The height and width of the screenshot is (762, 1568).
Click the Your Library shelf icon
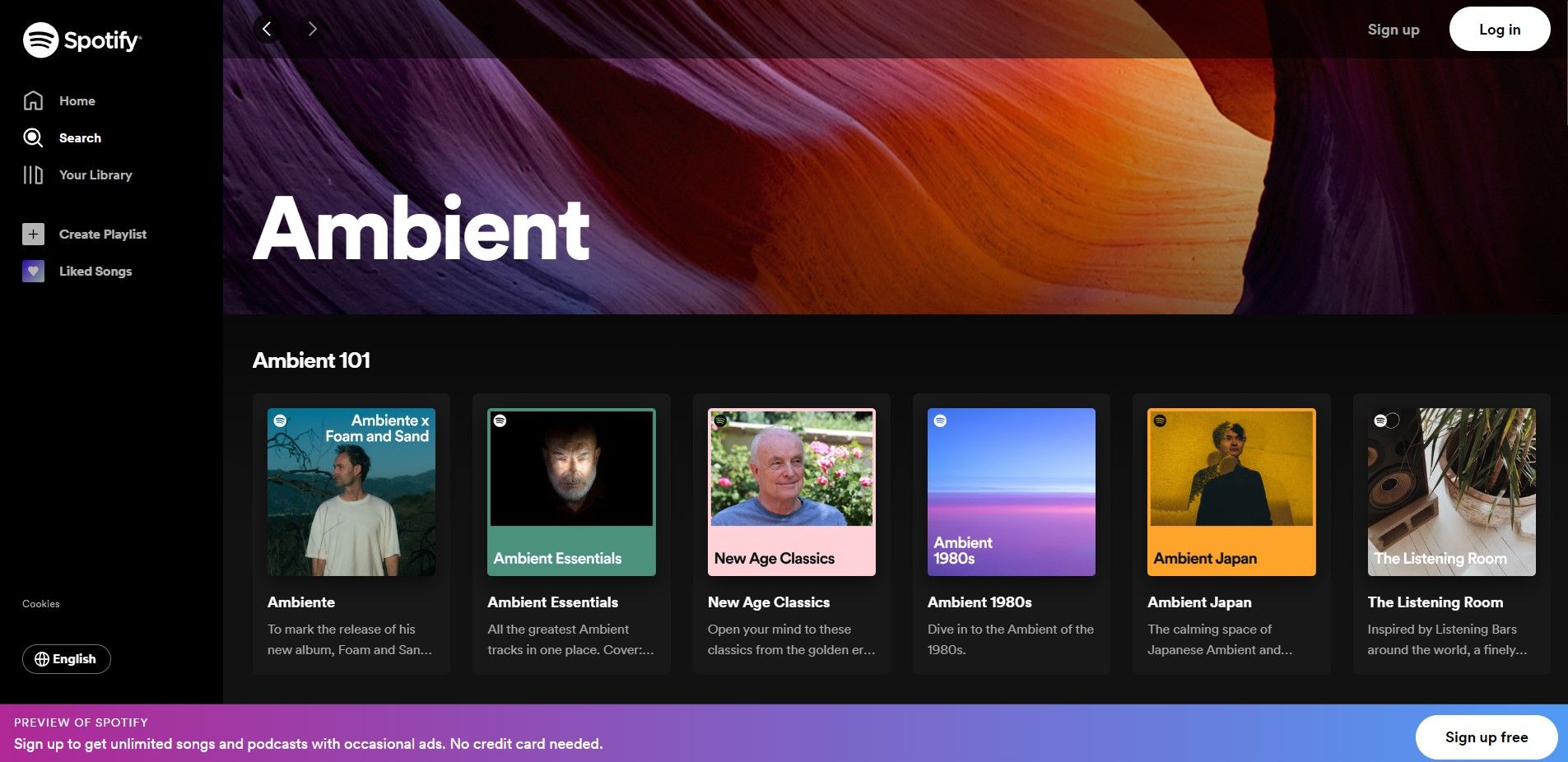(x=33, y=174)
